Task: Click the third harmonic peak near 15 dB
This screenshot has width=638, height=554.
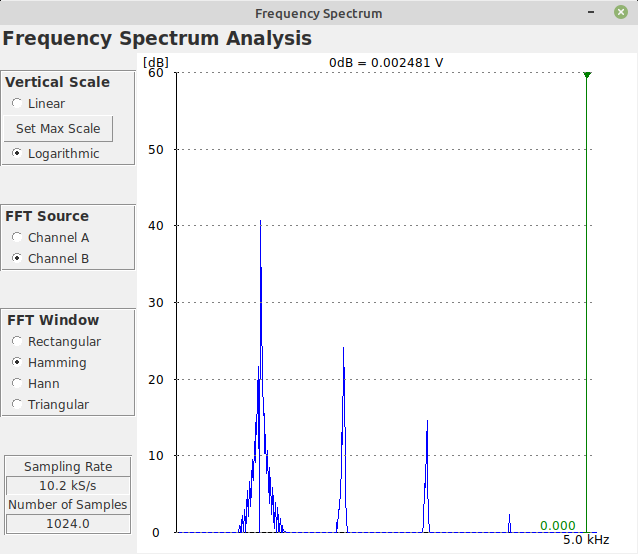Action: 427,423
